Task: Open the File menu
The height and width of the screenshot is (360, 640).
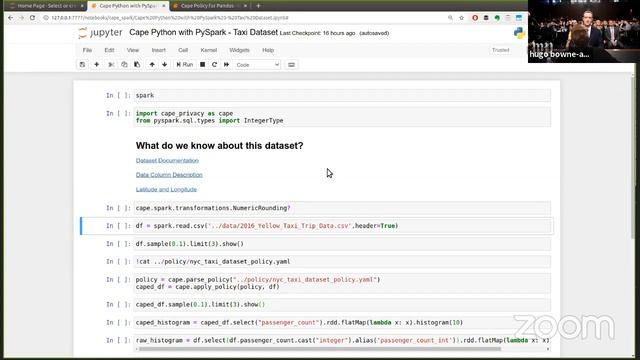Action: click(x=87, y=50)
